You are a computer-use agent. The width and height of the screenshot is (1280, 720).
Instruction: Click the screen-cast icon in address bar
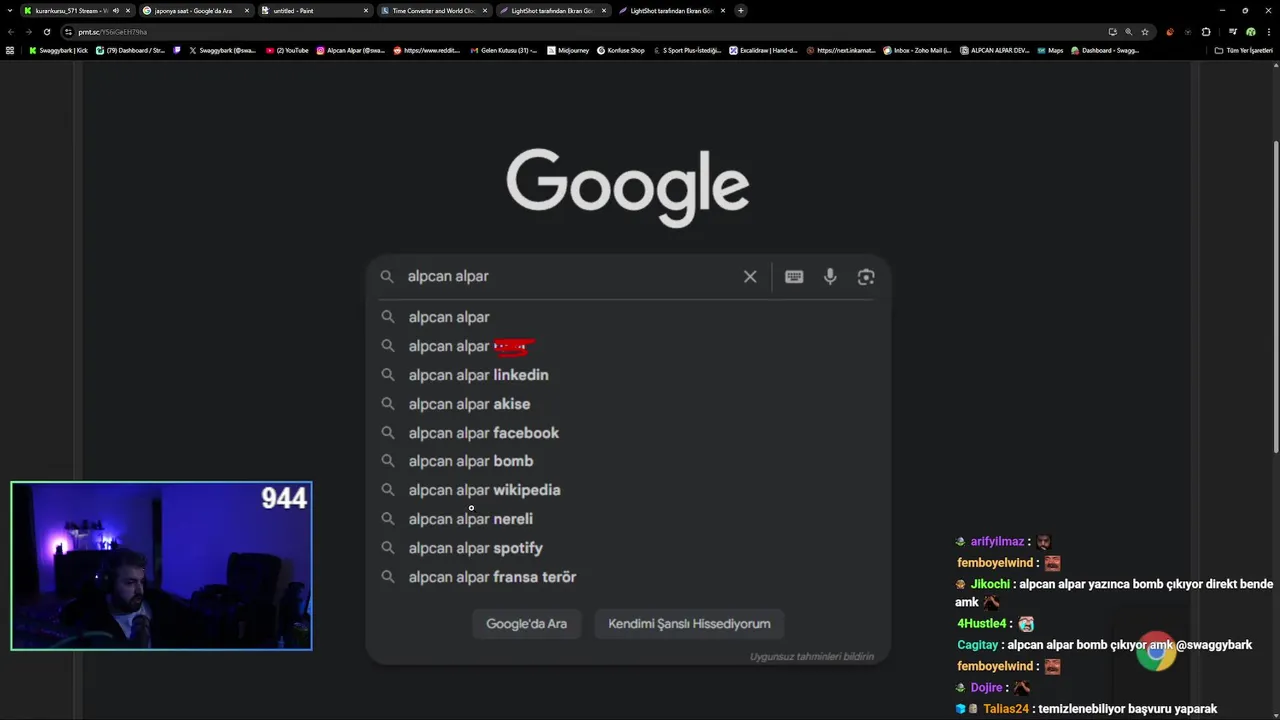(1112, 32)
